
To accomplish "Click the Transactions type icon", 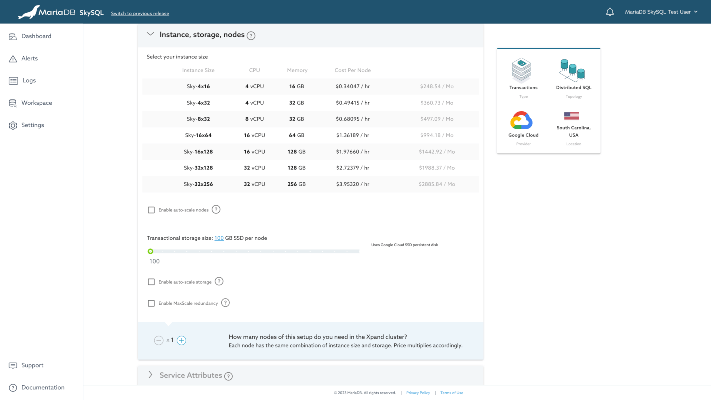I will (x=524, y=70).
